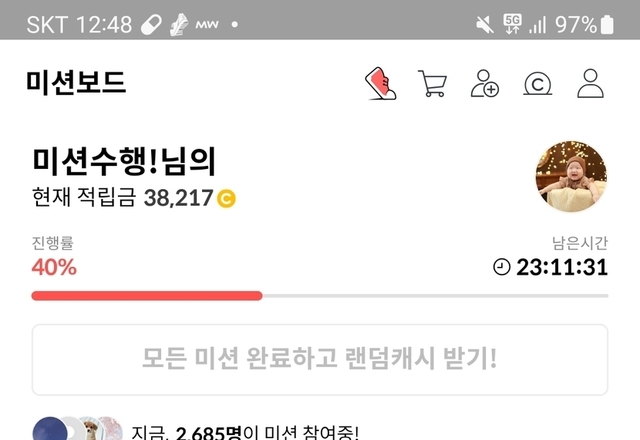
Task: Open the my profile person icon
Action: coord(590,83)
